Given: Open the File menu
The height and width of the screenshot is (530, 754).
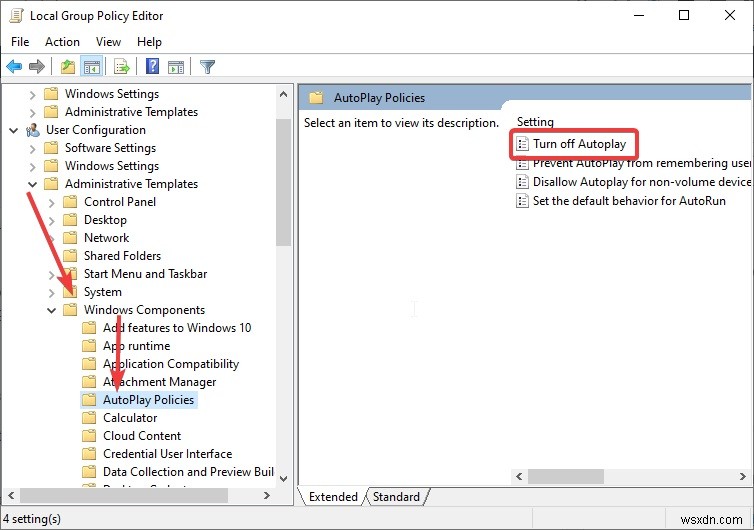Looking at the screenshot, I should pos(20,42).
